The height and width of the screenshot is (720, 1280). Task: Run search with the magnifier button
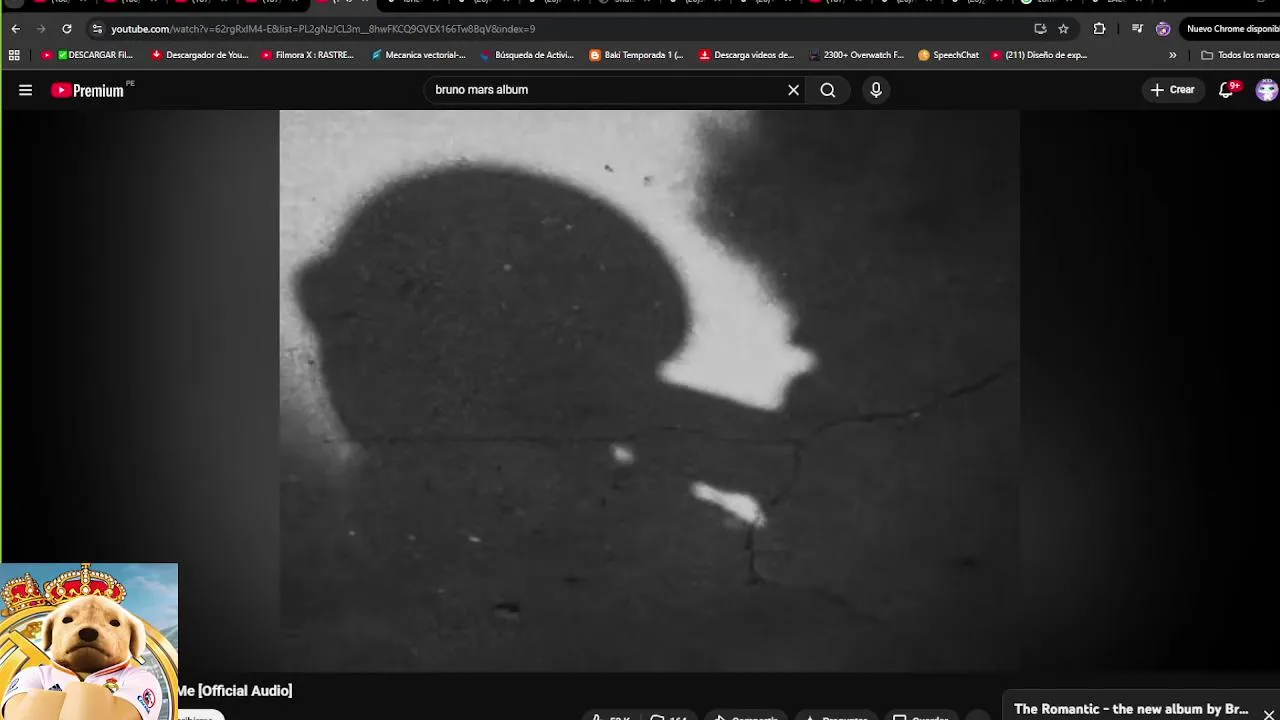[x=828, y=90]
